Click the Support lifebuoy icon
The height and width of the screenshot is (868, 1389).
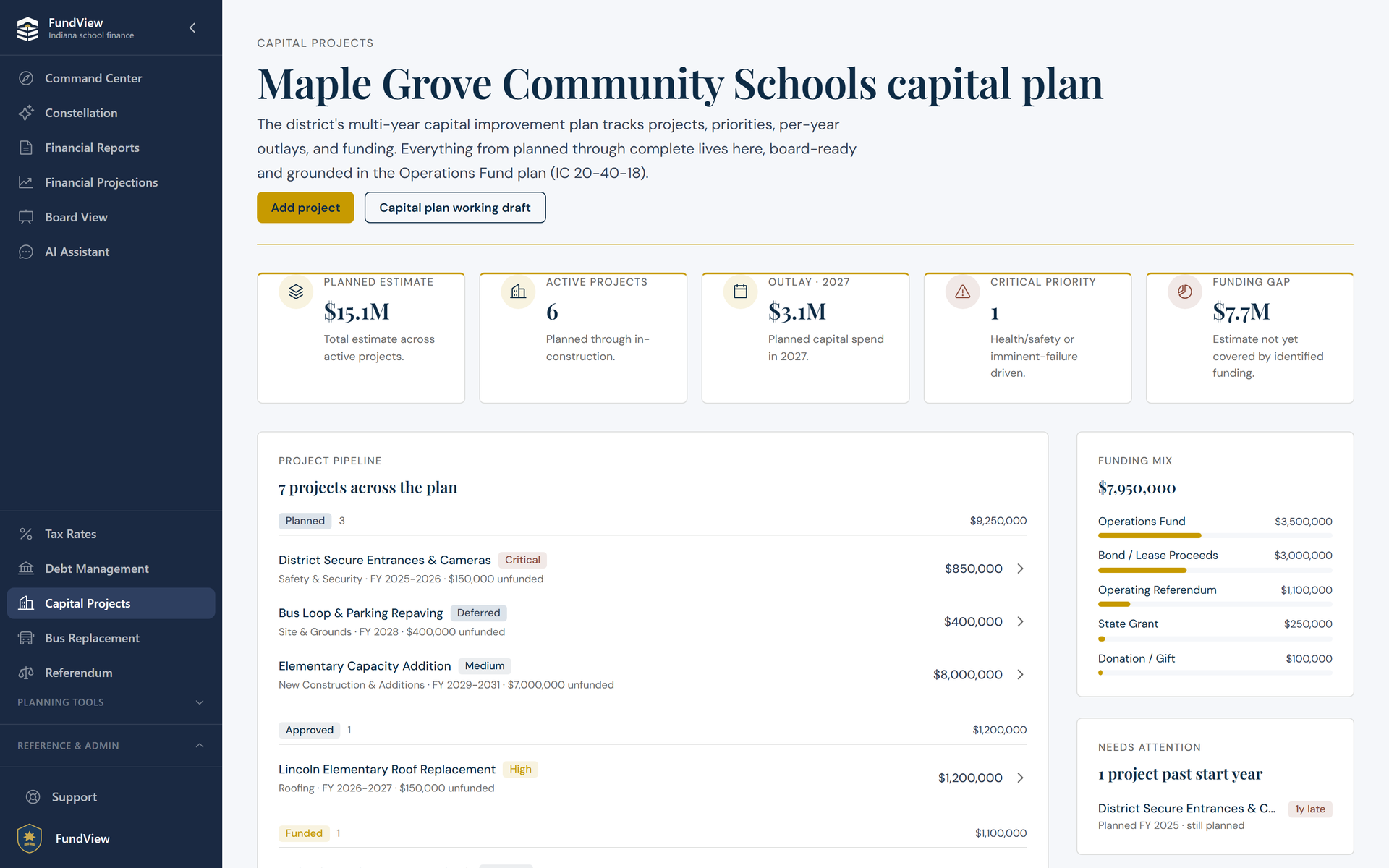(x=33, y=797)
